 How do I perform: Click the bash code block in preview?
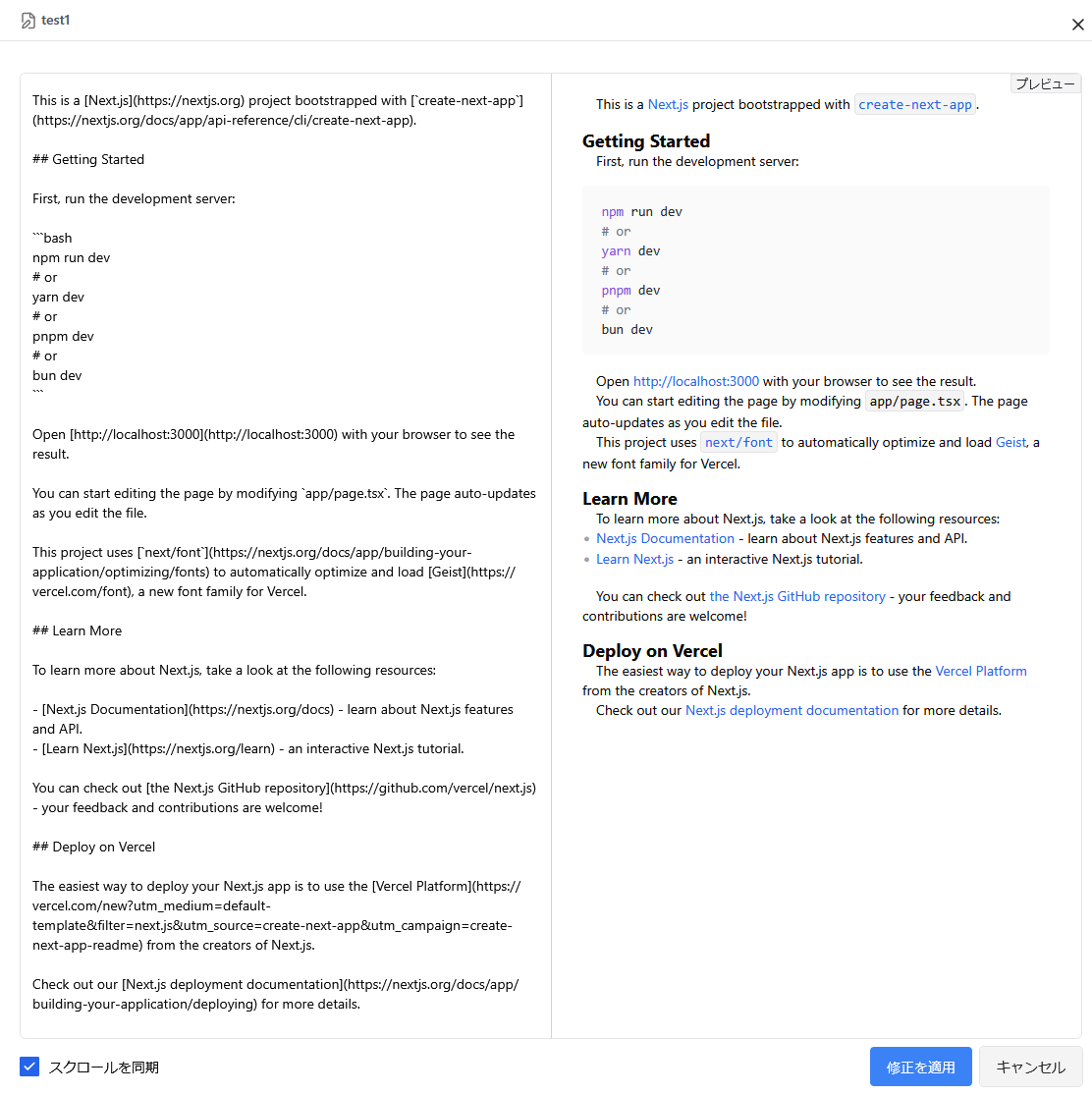[815, 270]
